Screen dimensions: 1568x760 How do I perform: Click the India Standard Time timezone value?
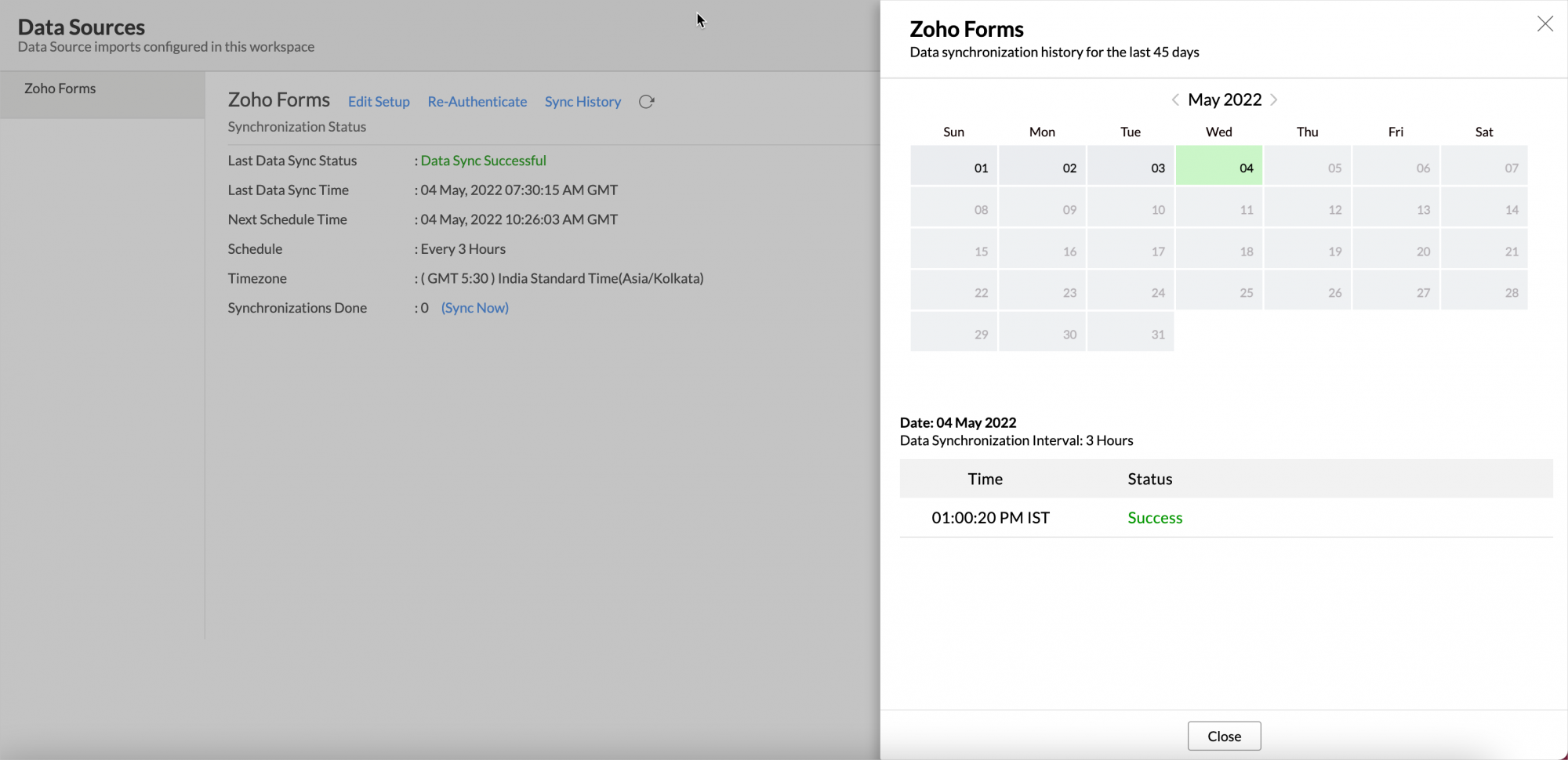562,278
